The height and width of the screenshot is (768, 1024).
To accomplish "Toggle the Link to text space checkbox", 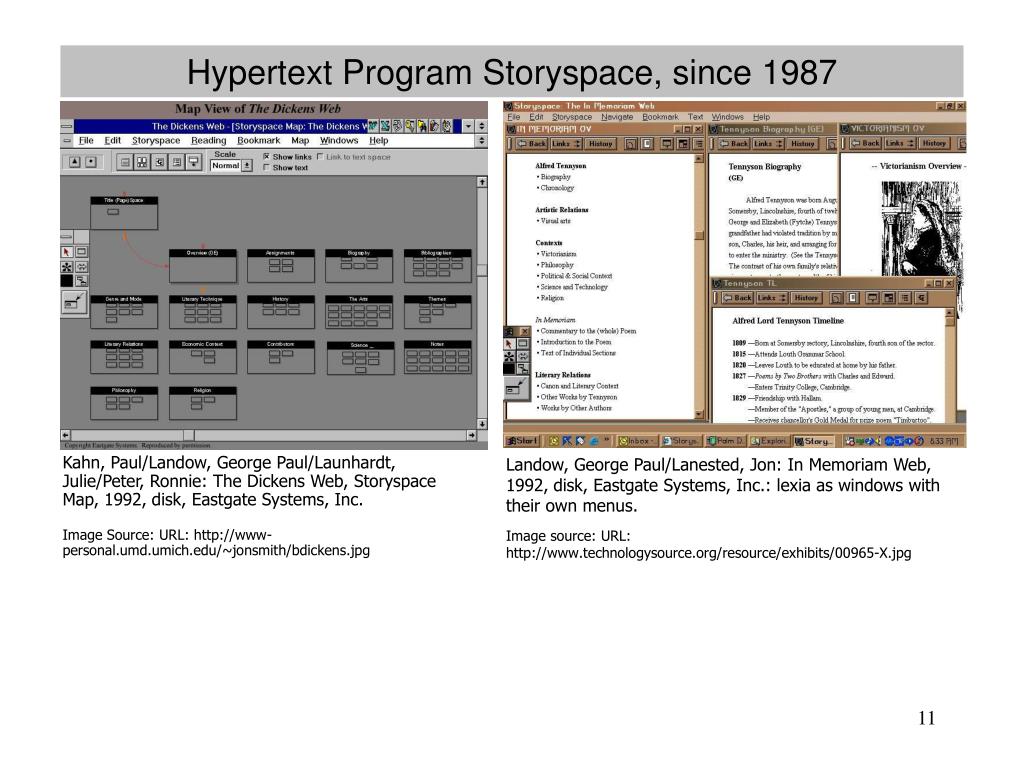I will (320, 157).
